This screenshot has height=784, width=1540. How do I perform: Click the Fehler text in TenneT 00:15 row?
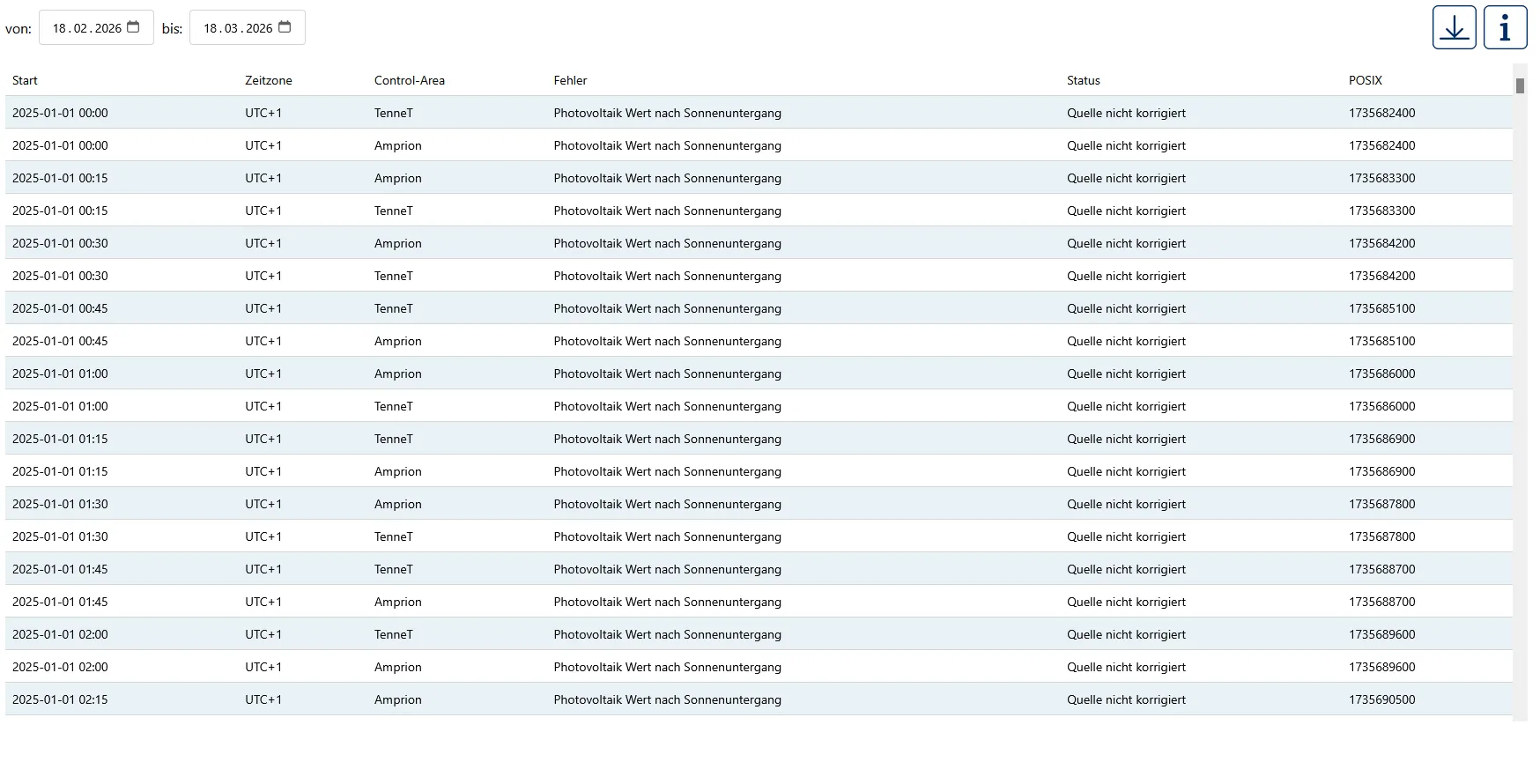pos(668,211)
